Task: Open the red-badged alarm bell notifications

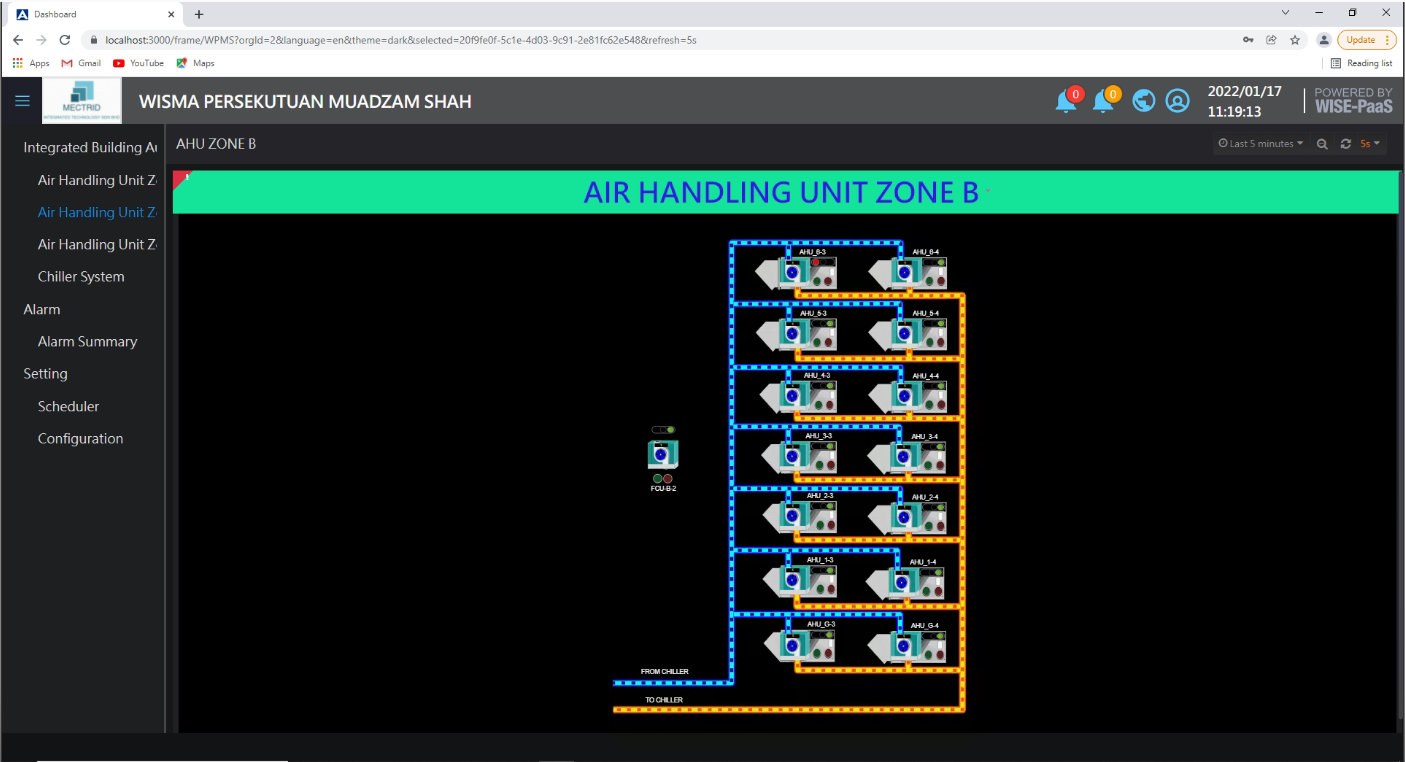Action: (x=1067, y=101)
